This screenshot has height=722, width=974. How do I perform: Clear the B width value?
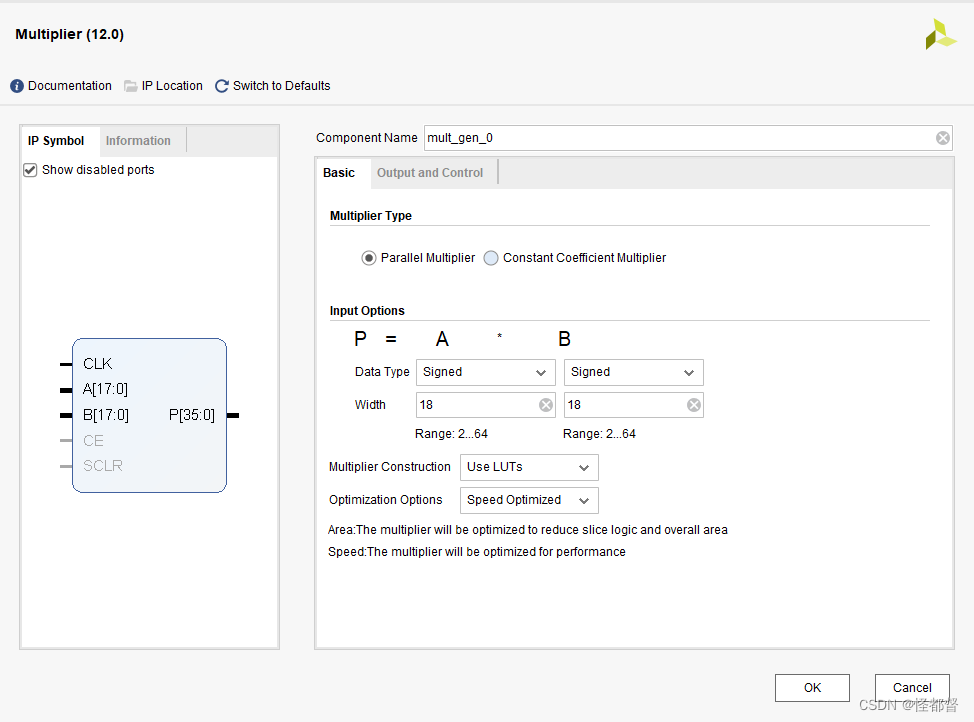pos(693,405)
